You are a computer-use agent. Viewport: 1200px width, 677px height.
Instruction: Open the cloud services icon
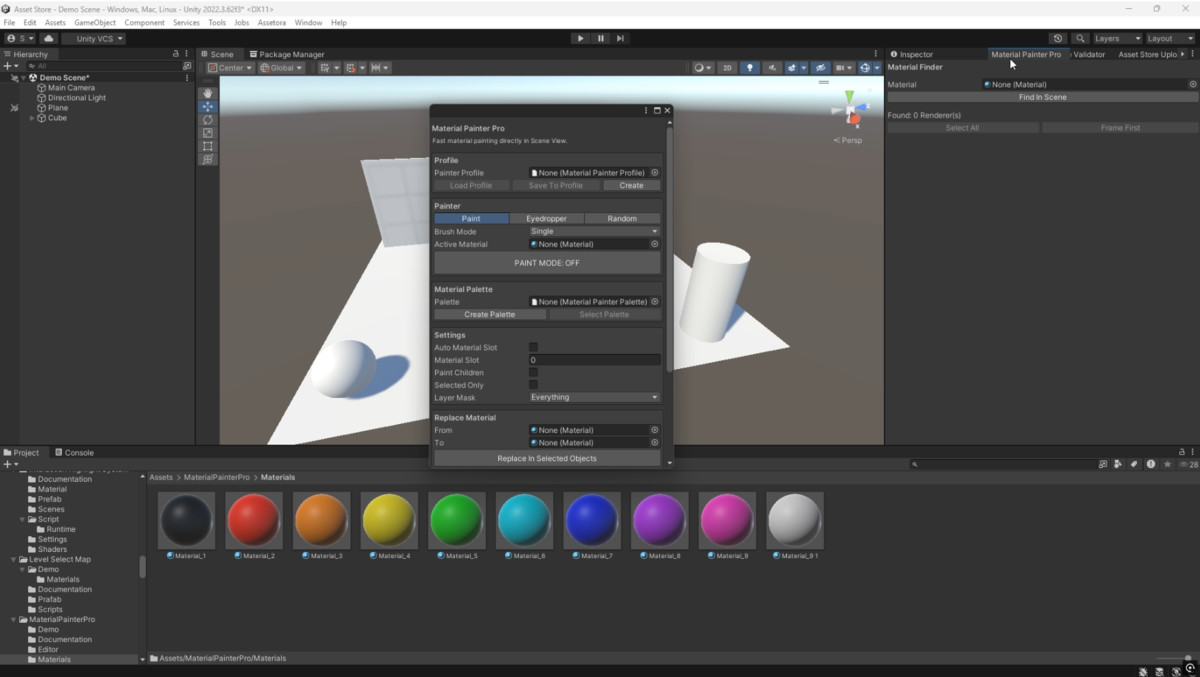(48, 38)
